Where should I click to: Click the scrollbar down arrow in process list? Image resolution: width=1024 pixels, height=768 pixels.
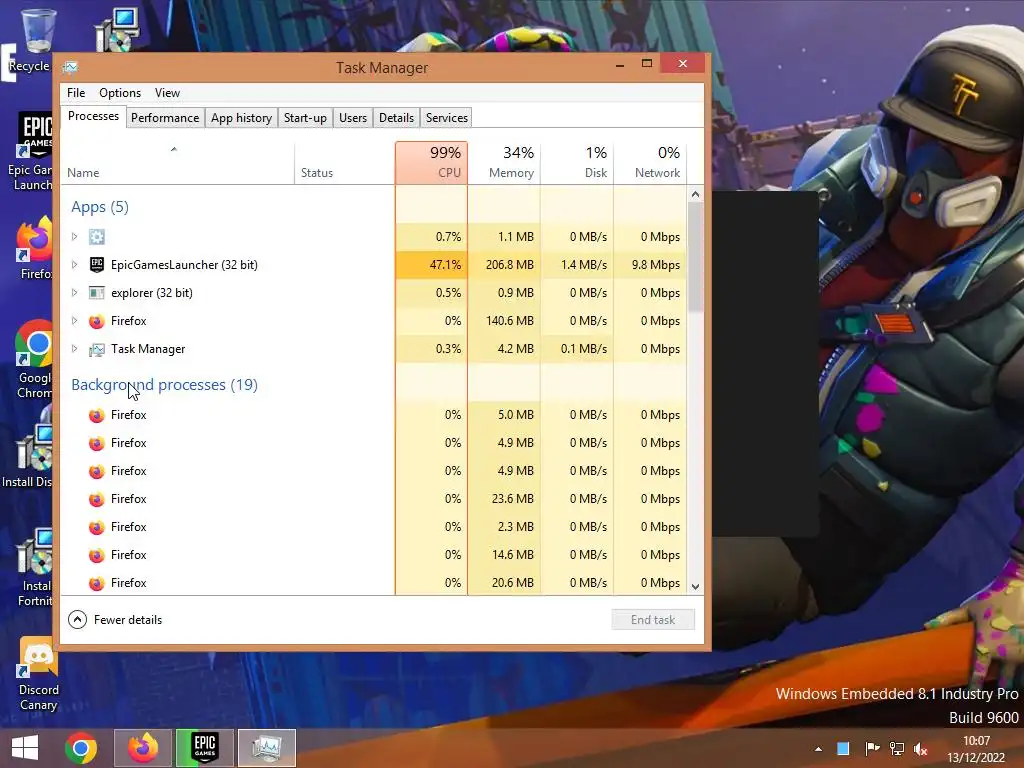pos(696,586)
